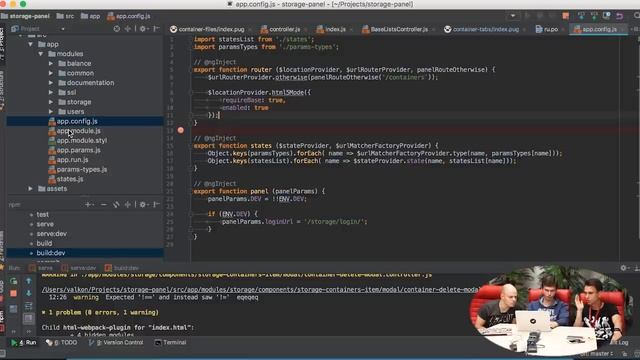Click the undo/revert toolbar icon
The width and height of the screenshot is (640, 360).
point(620,16)
